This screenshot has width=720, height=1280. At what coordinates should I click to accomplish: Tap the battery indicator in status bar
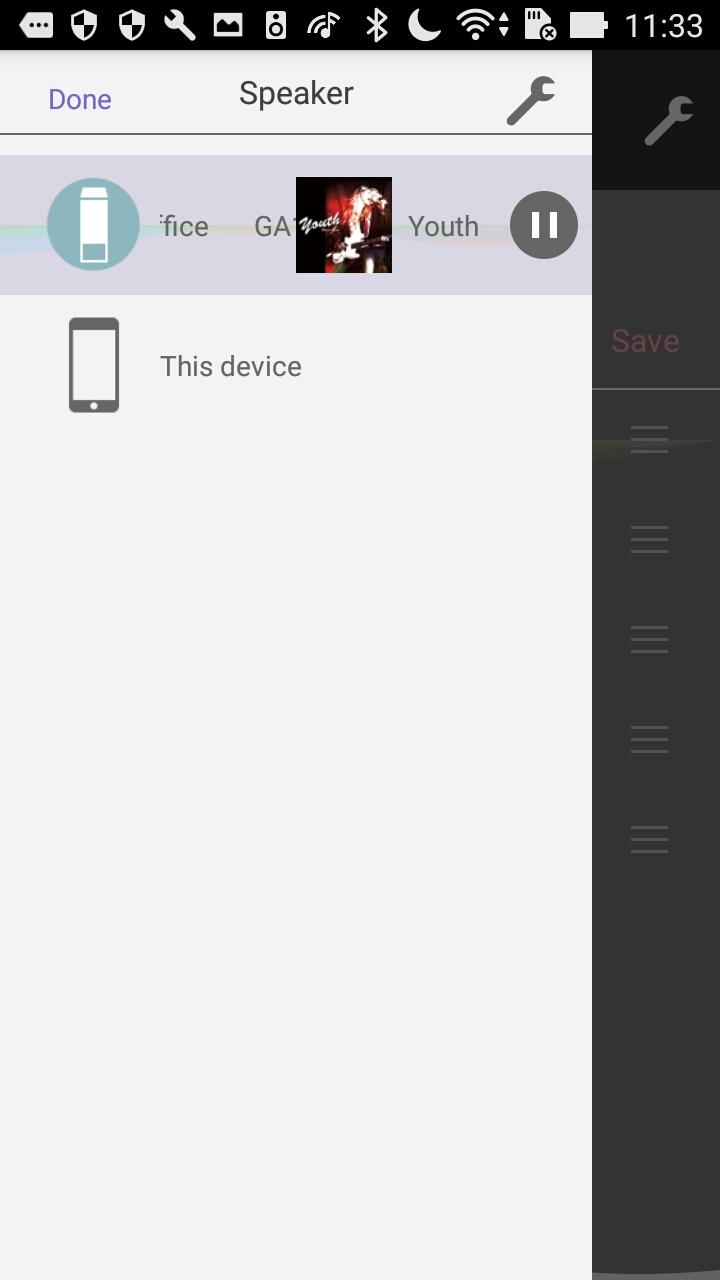point(587,25)
